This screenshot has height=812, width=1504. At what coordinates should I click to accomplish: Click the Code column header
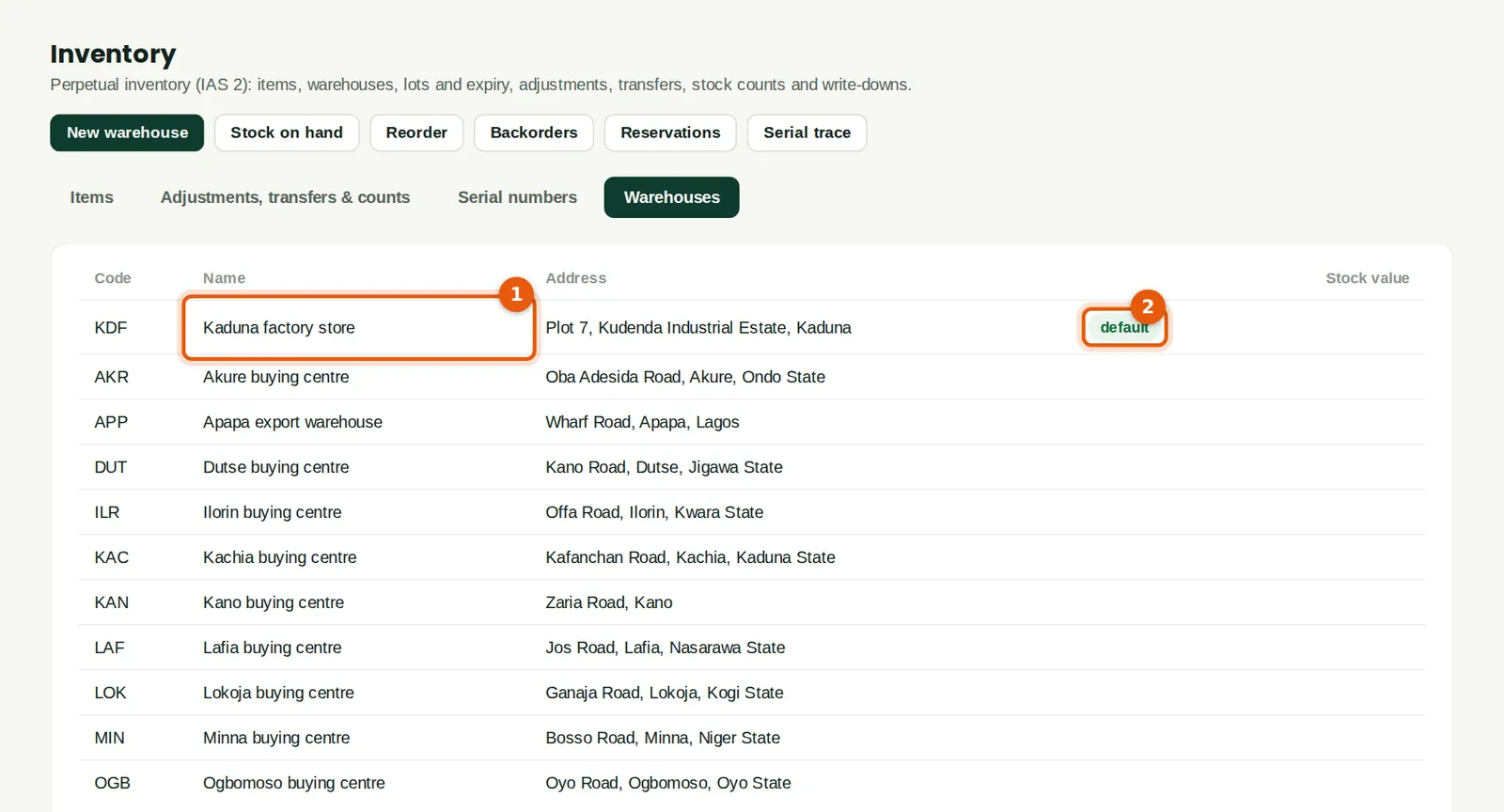[113, 278]
